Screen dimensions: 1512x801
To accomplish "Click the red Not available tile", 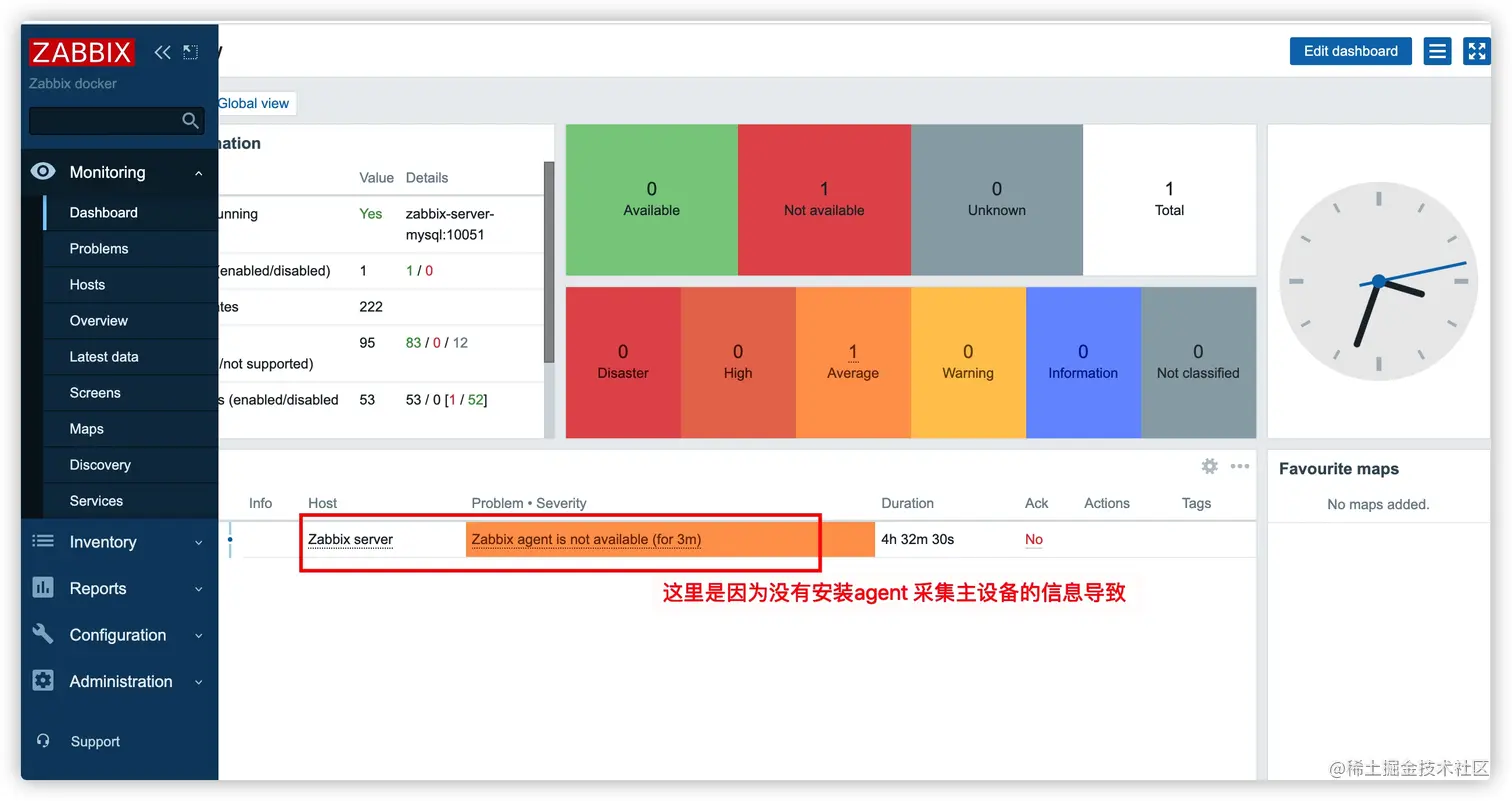I will pos(824,199).
